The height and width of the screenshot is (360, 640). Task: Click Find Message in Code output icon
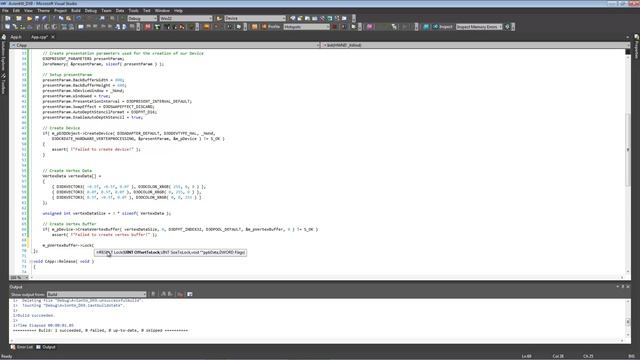coord(153,294)
